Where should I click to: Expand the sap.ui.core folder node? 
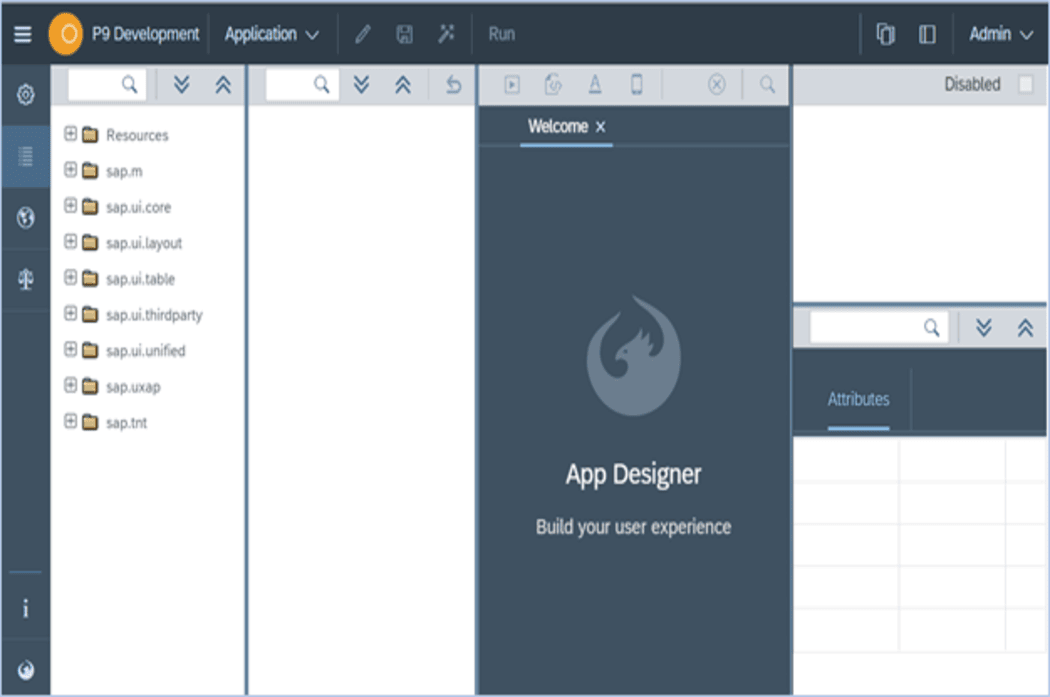pyautogui.click(x=70, y=206)
